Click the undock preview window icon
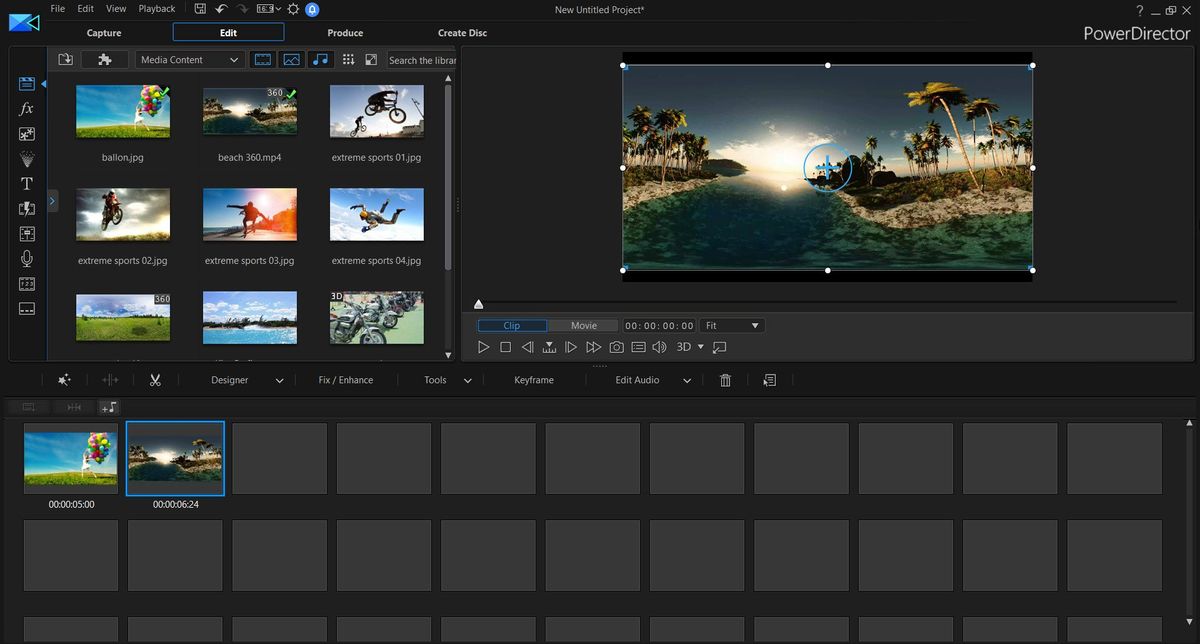The height and width of the screenshot is (644, 1200). click(720, 347)
